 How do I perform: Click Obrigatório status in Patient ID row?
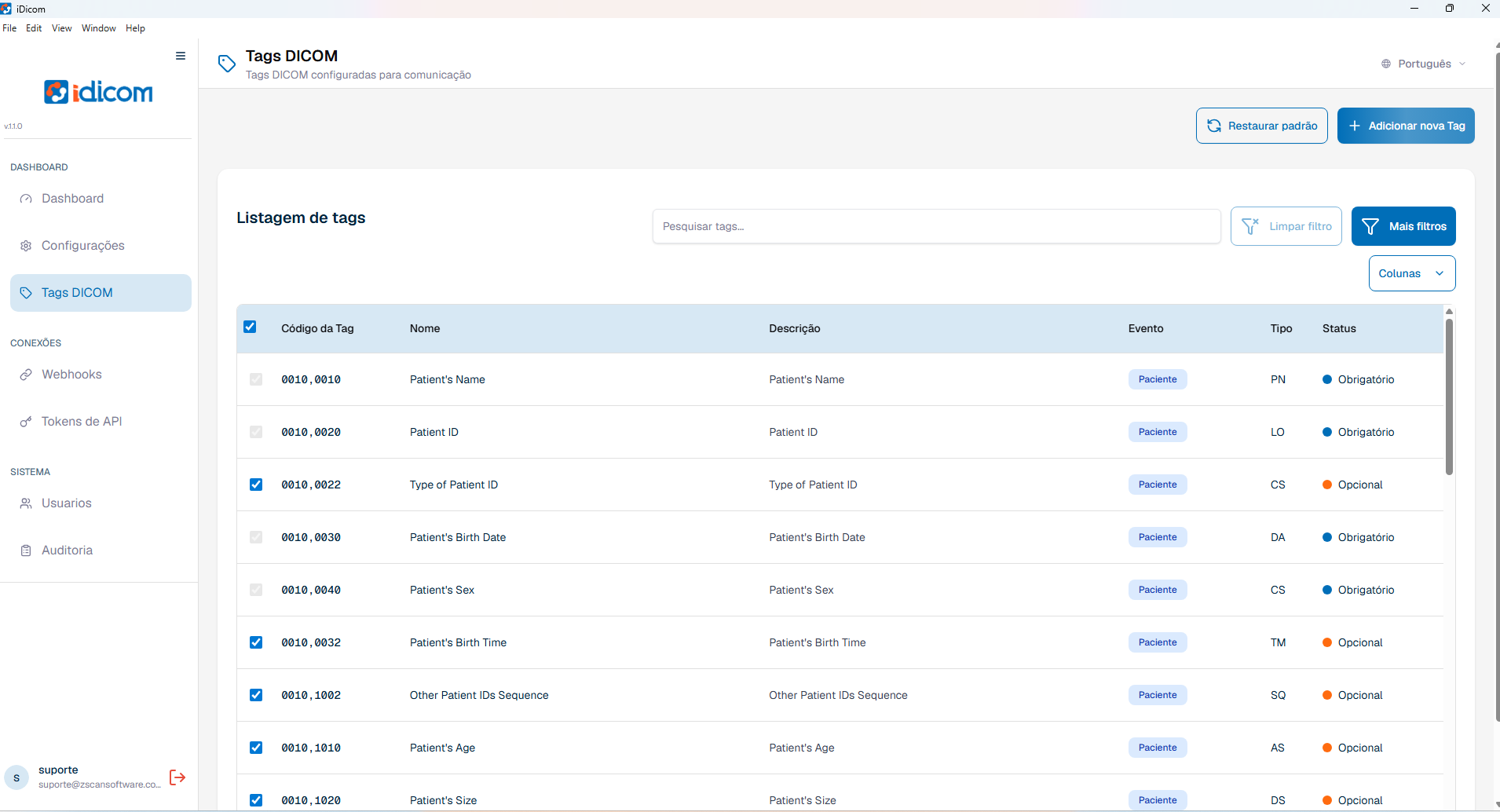coord(1359,432)
